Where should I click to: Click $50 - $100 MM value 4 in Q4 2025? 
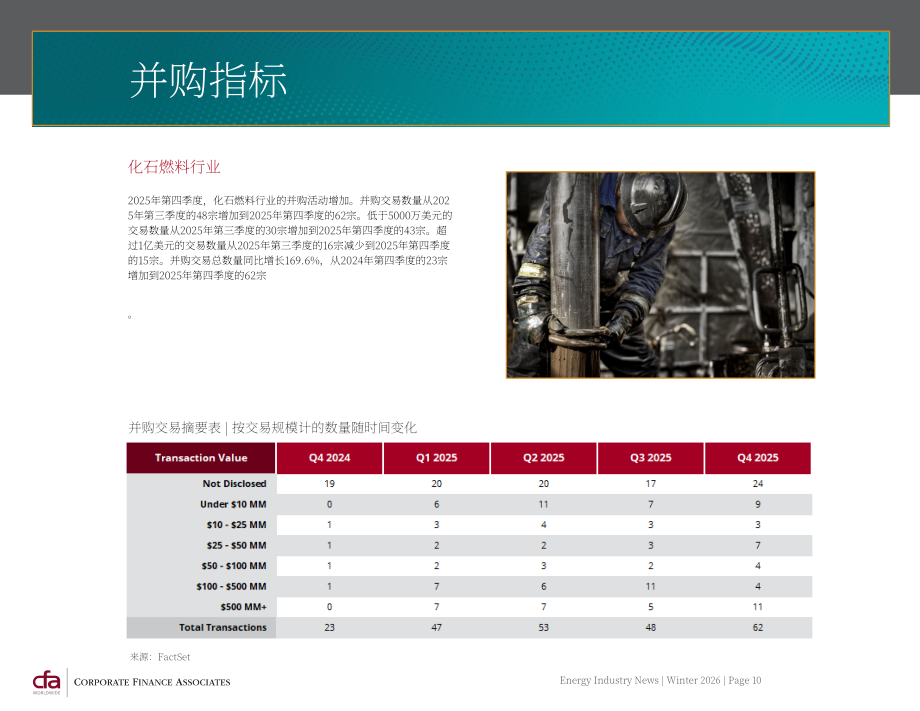pyautogui.click(x=758, y=566)
